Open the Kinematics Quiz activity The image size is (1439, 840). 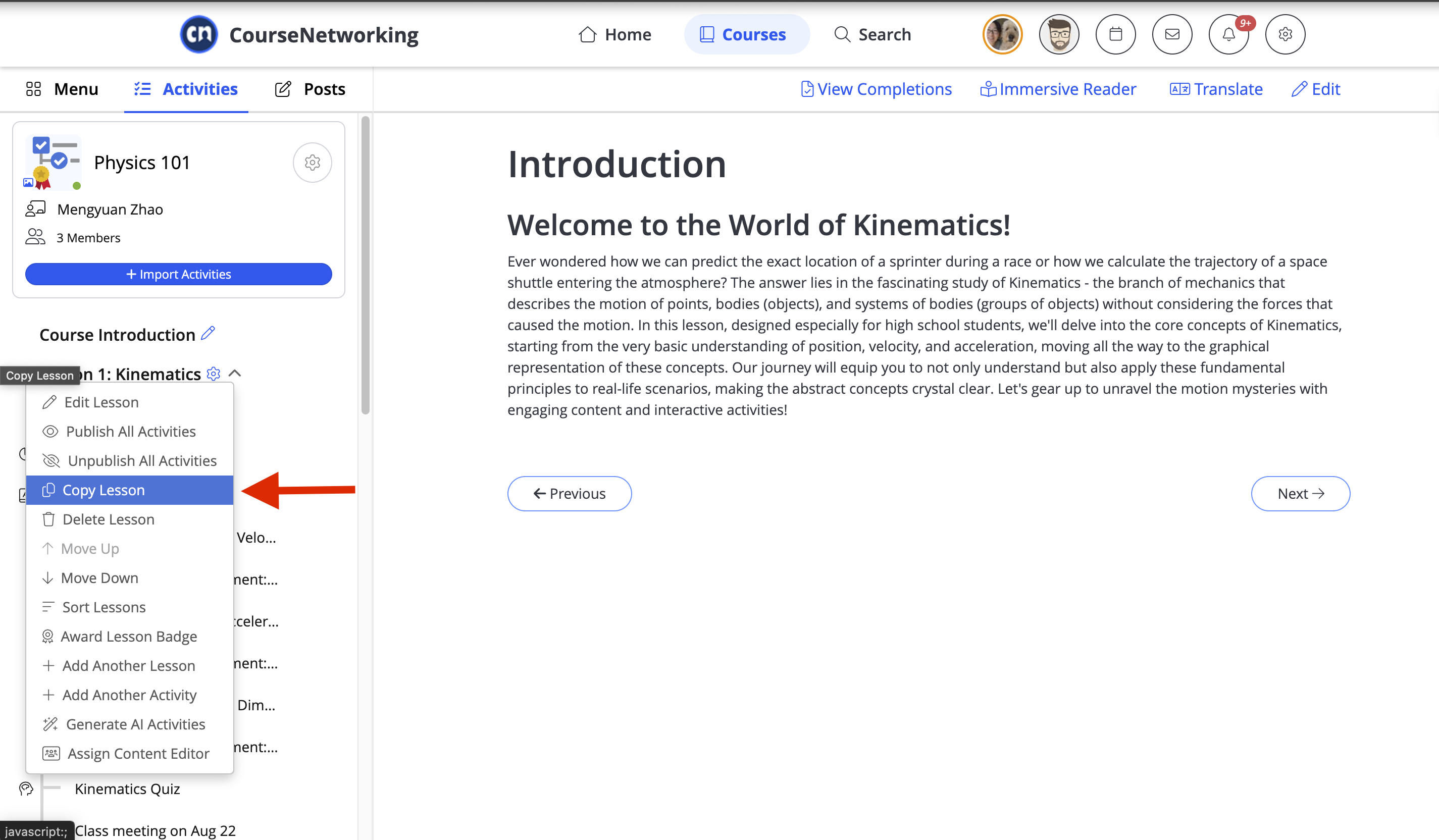click(127, 789)
